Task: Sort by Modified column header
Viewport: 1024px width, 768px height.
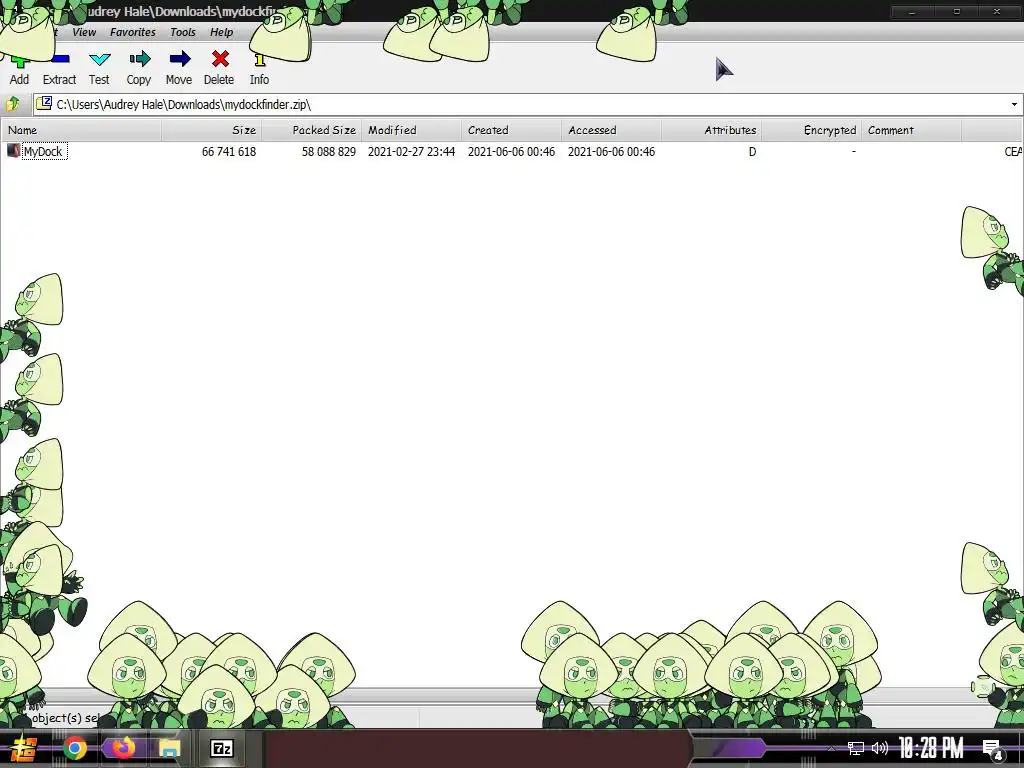Action: (x=411, y=130)
